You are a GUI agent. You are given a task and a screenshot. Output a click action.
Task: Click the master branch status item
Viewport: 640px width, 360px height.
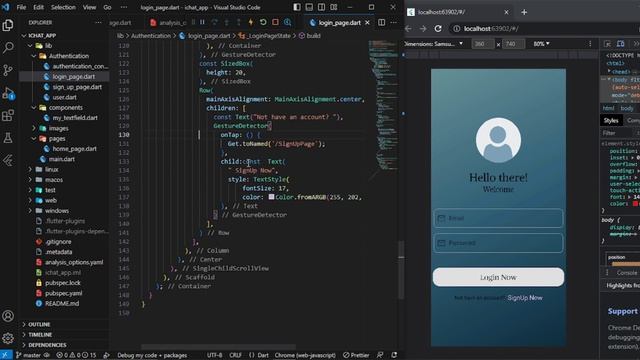[29, 355]
